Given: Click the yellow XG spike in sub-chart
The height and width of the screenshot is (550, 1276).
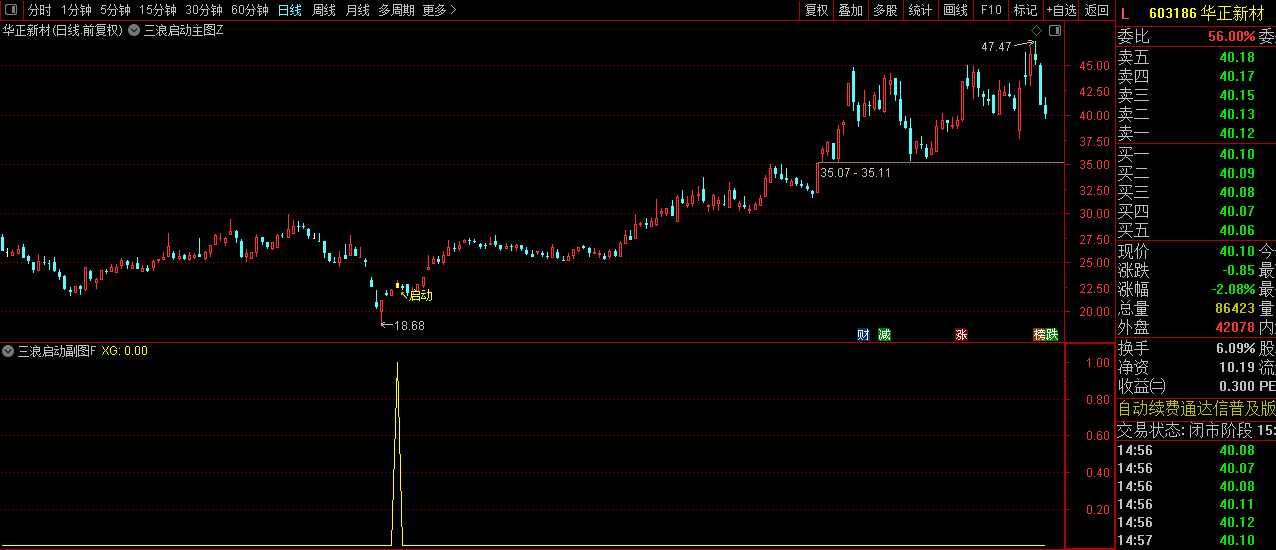Looking at the screenshot, I should coord(398,454).
